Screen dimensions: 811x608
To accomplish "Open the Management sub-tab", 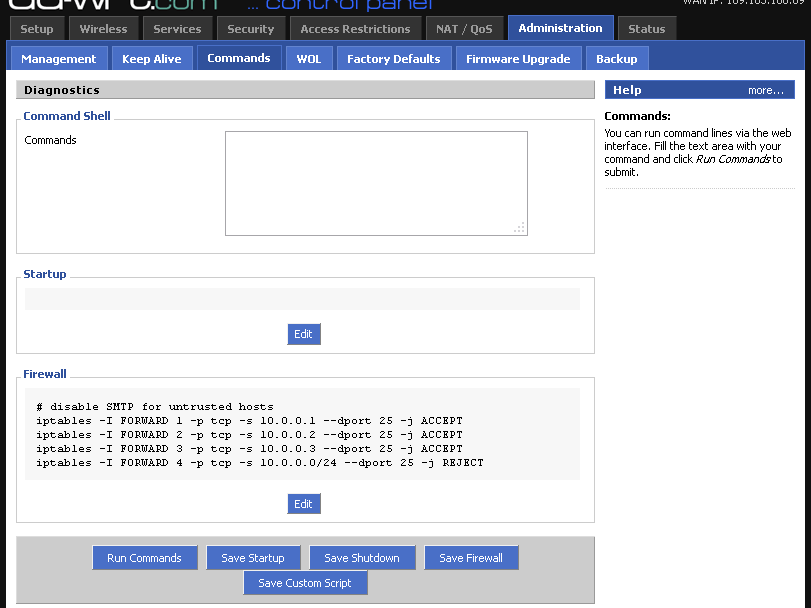I will (59, 58).
